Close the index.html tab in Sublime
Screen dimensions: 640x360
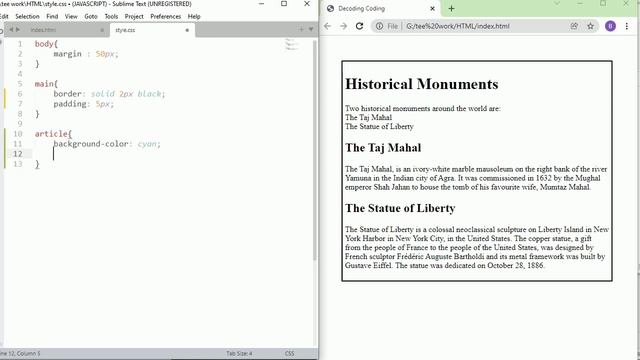click(x=102, y=30)
